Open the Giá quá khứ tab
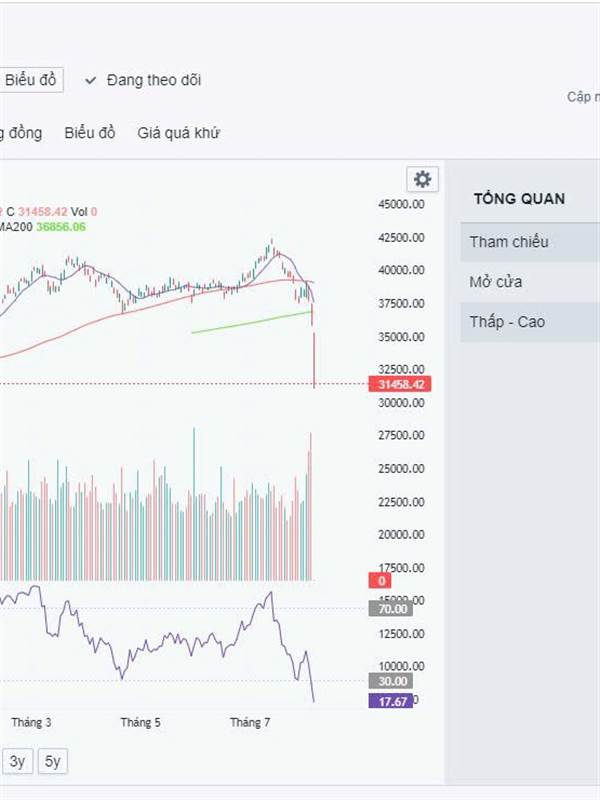Screen dimensions: 600x800 (x=178, y=133)
